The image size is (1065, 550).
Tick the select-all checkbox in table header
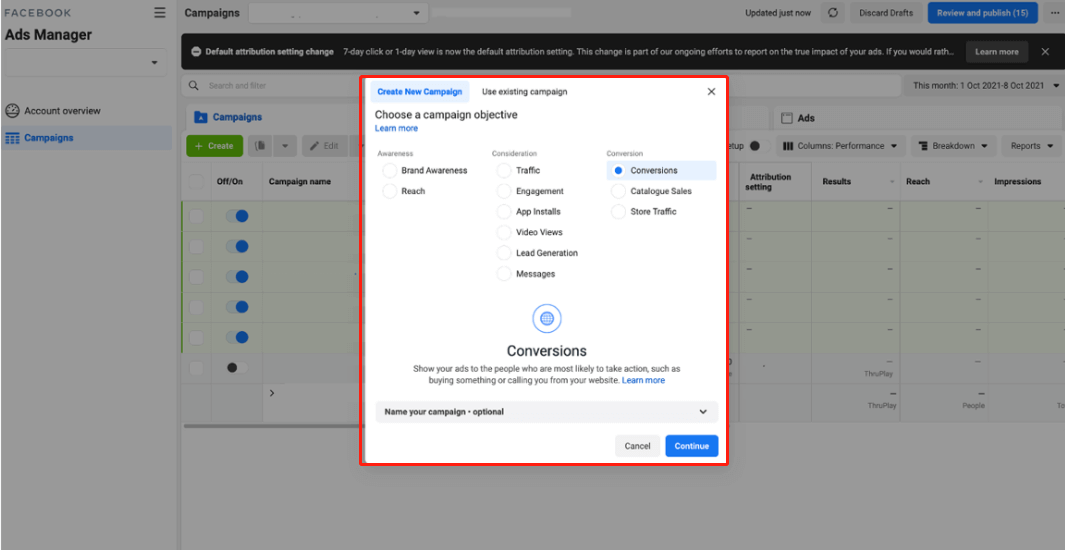pyautogui.click(x=196, y=182)
